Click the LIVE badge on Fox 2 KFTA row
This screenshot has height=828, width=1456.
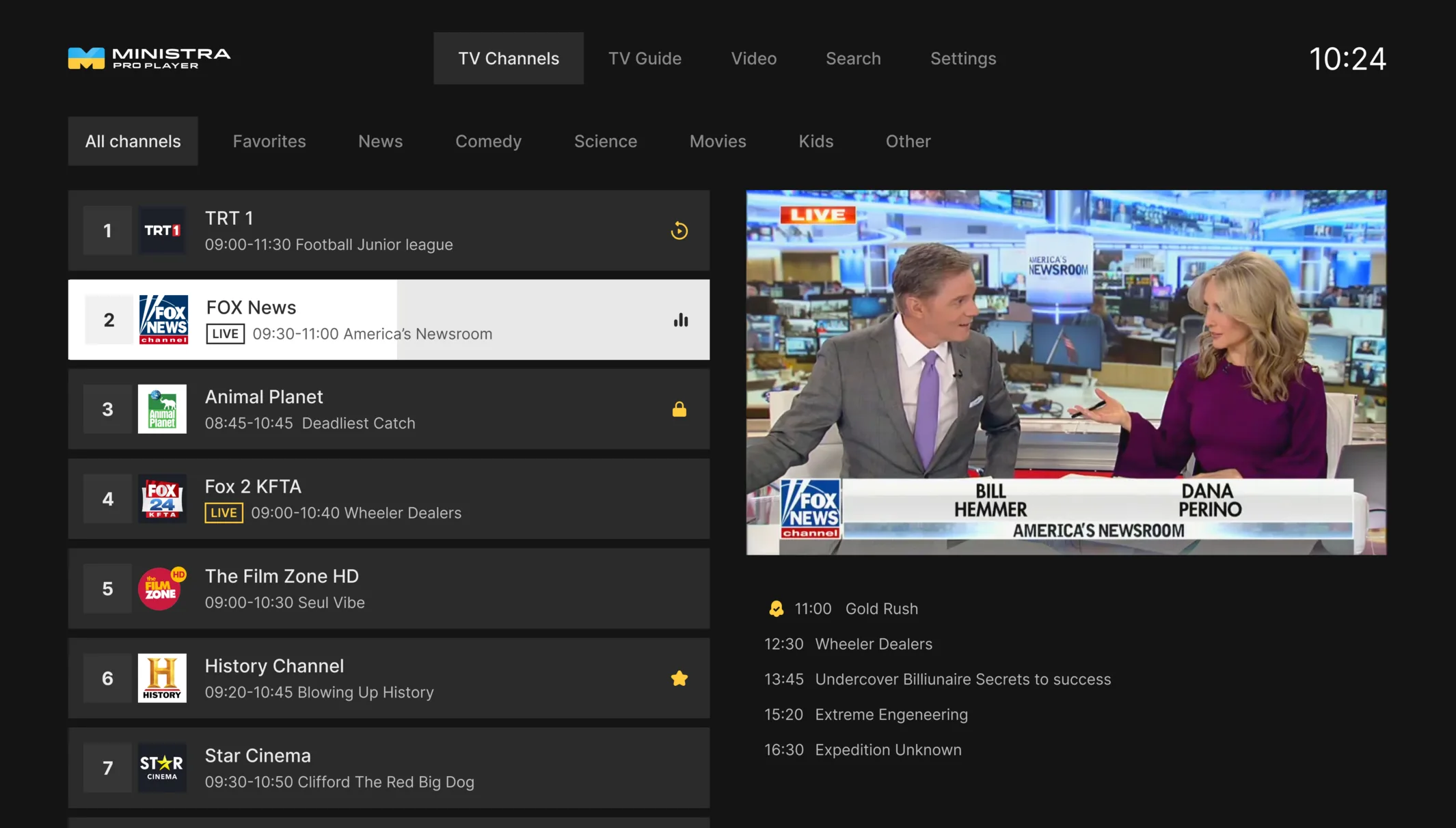(224, 513)
